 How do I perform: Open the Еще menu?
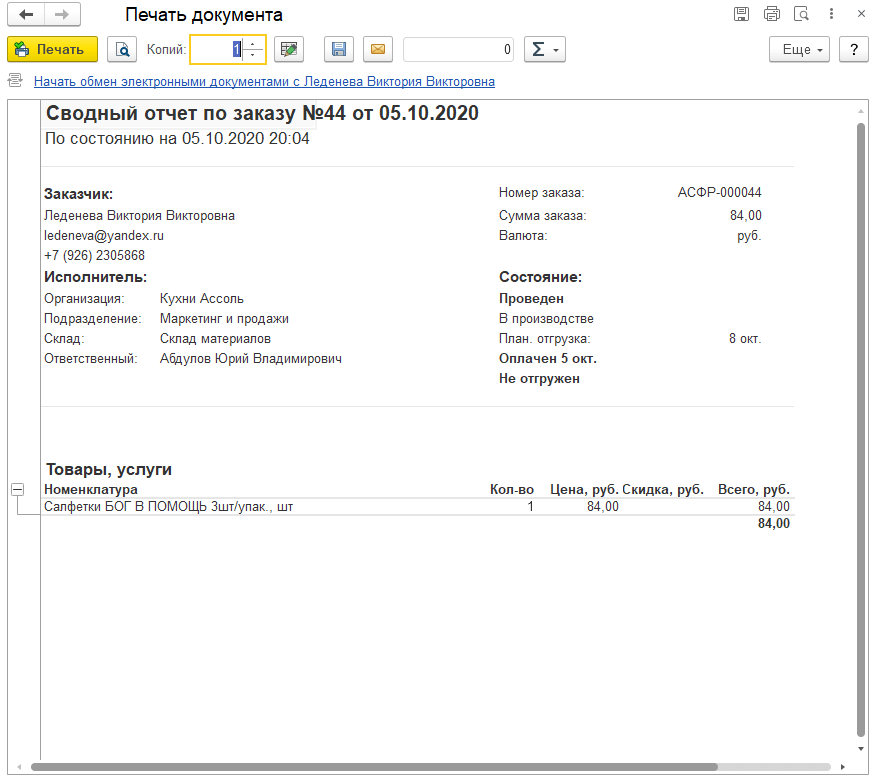tap(800, 49)
